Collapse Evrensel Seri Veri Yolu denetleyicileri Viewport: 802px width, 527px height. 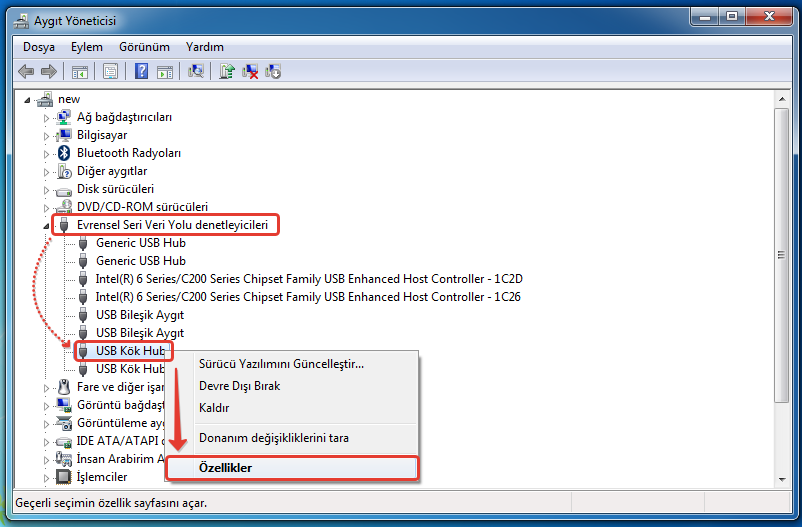[46, 226]
